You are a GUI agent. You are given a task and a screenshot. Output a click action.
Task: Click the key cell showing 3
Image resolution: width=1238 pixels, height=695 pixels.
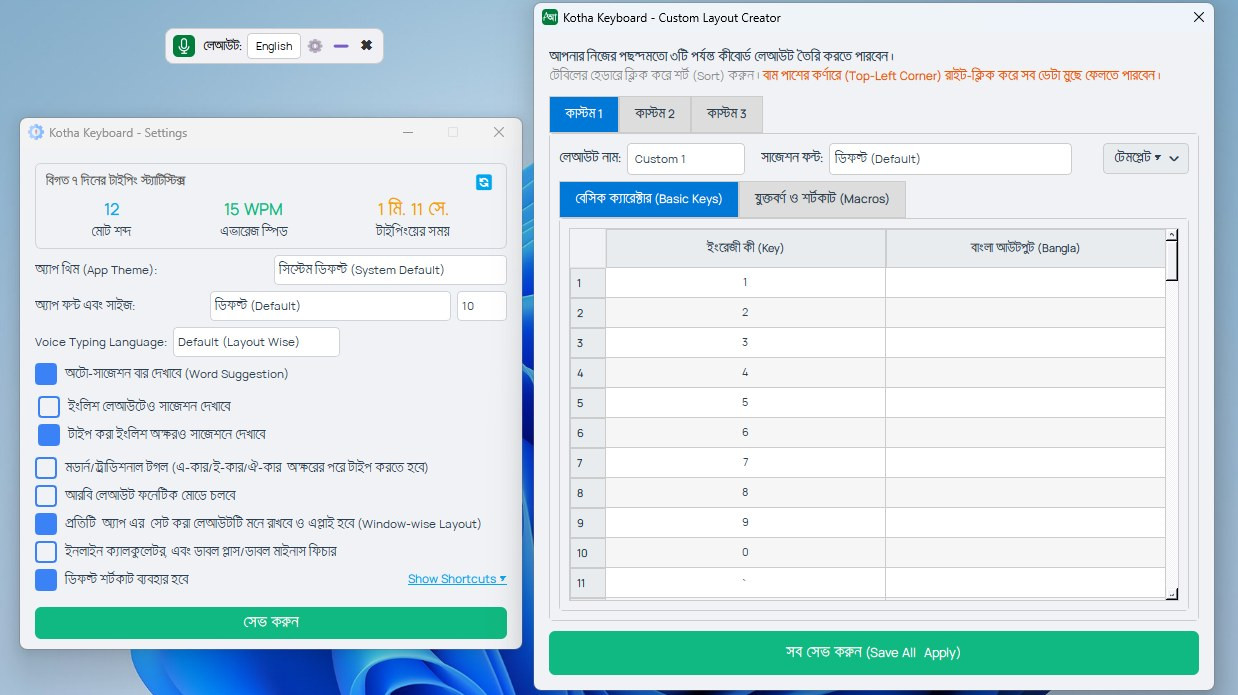[745, 343]
